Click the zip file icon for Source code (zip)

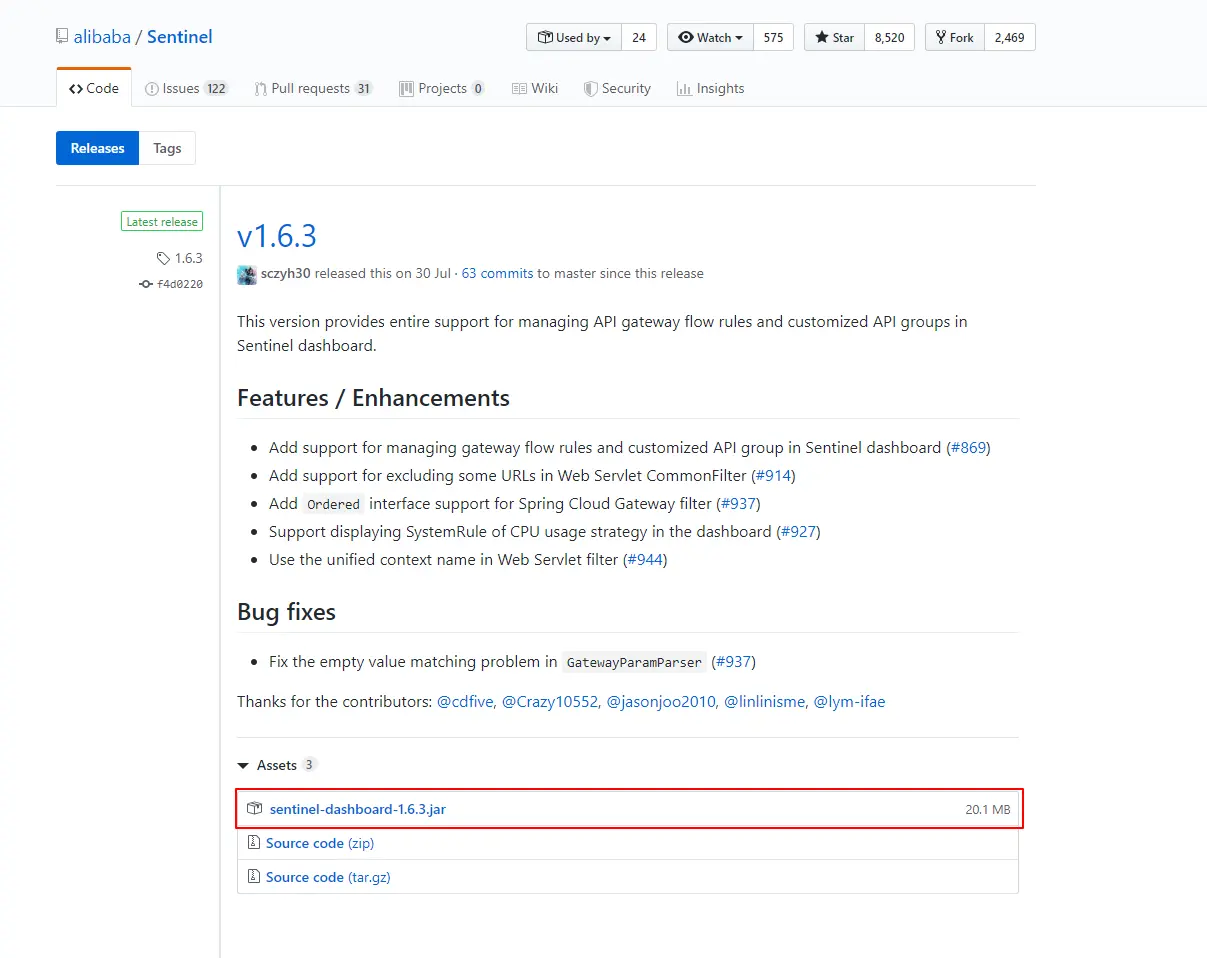(254, 843)
